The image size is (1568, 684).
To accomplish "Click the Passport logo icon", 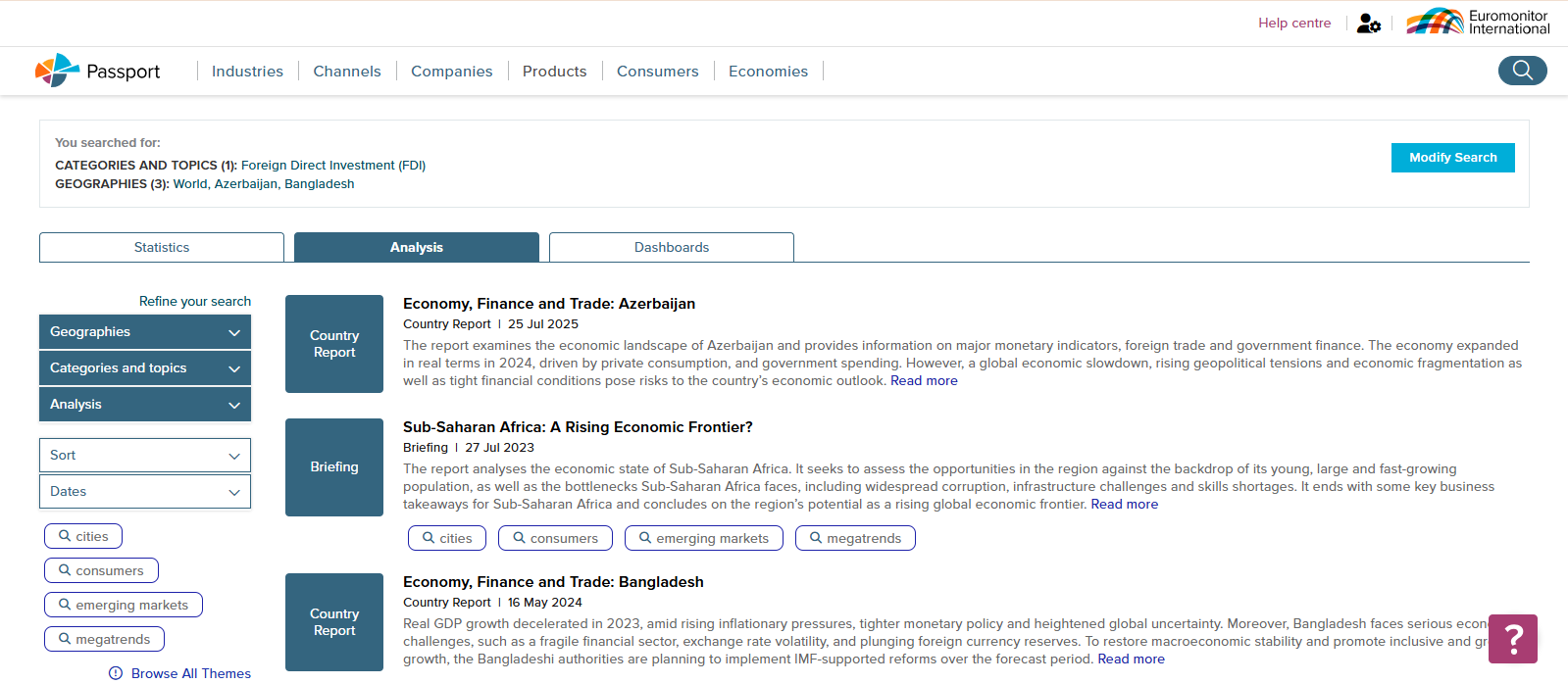I will [57, 71].
